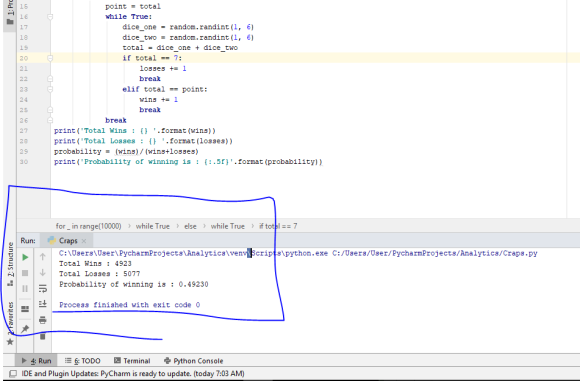
Task: Place cursor on 'wins += 1' line
Action: pos(159,100)
